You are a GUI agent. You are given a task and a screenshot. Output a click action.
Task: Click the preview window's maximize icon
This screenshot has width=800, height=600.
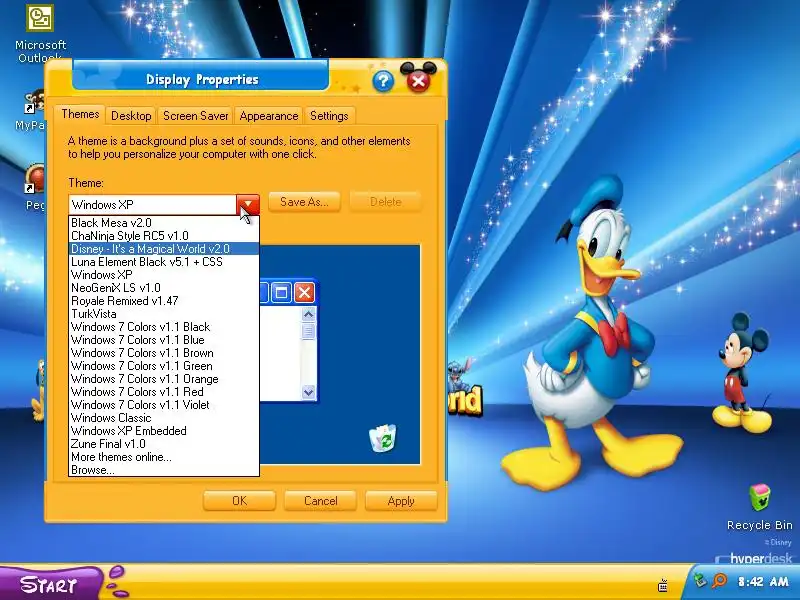coord(281,293)
